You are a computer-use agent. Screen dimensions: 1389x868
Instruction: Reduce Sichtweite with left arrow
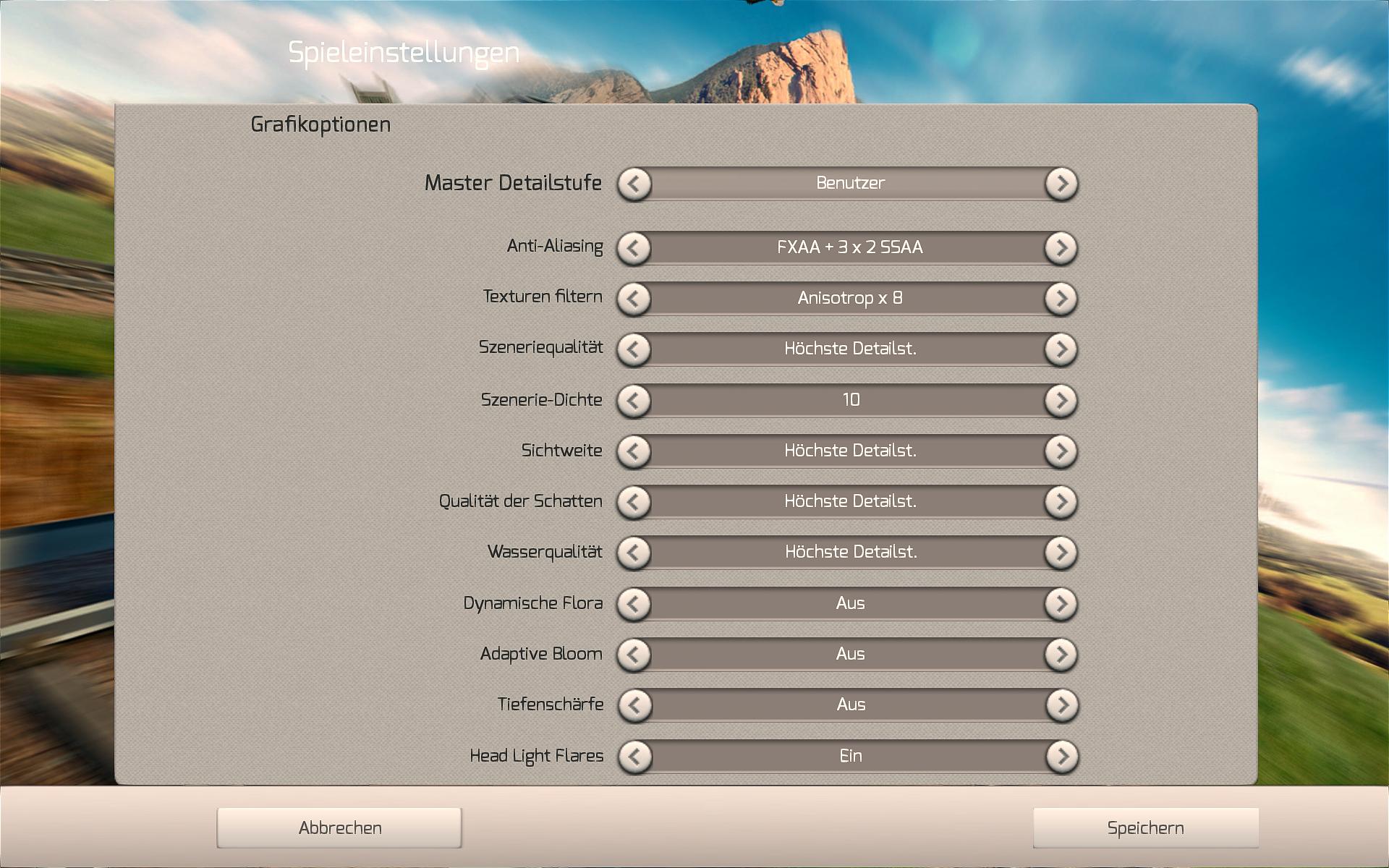click(x=634, y=451)
